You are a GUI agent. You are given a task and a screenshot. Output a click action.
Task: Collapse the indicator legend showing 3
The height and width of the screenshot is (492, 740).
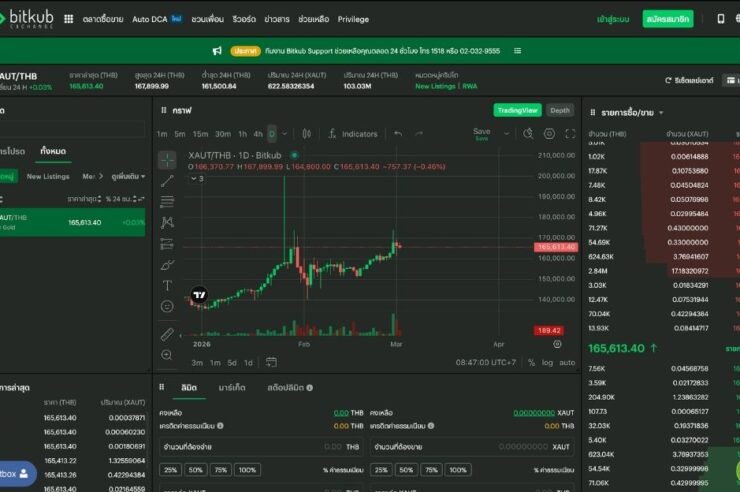click(197, 178)
